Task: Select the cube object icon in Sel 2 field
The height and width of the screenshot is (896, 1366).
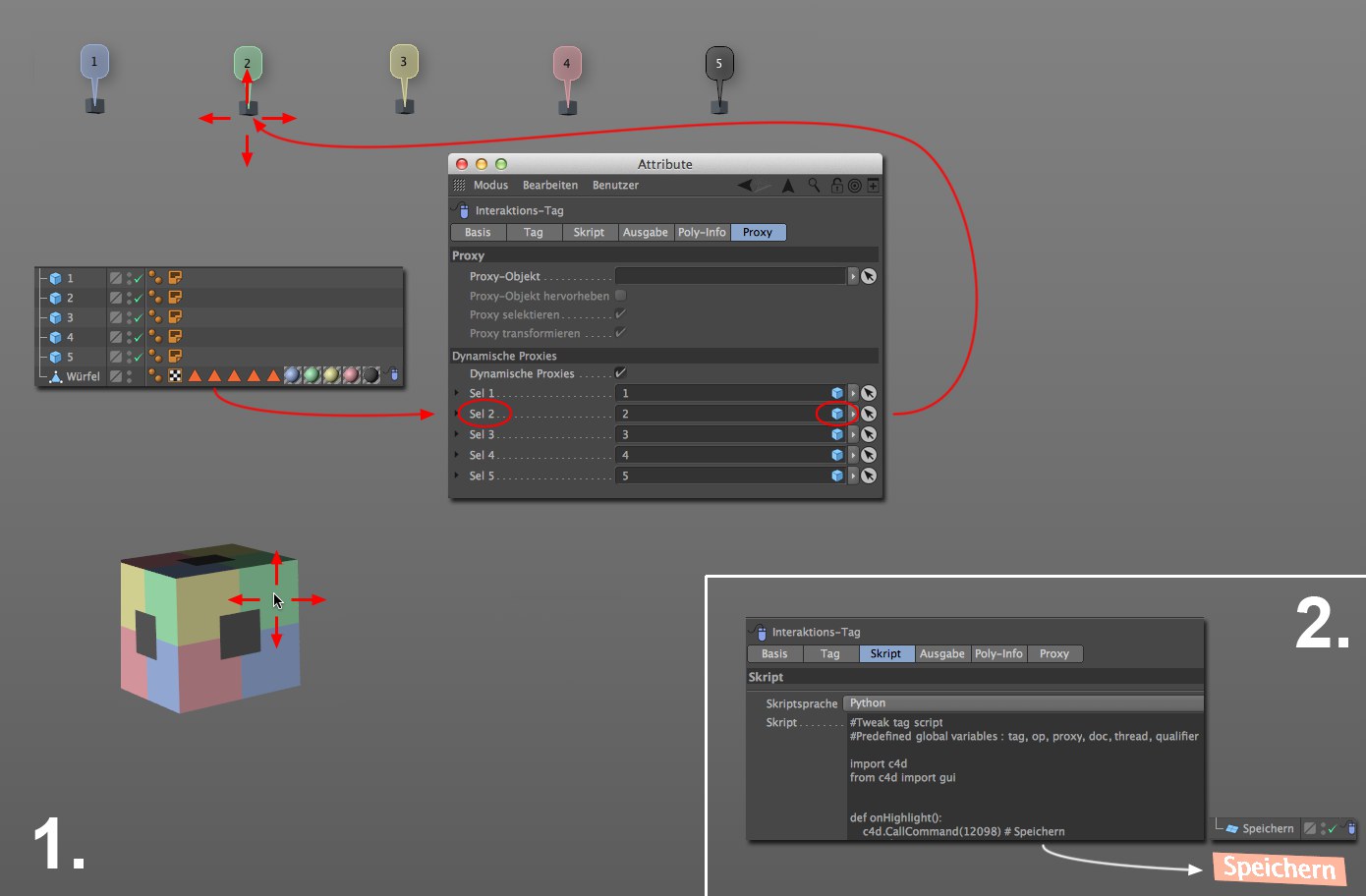Action: (x=836, y=414)
